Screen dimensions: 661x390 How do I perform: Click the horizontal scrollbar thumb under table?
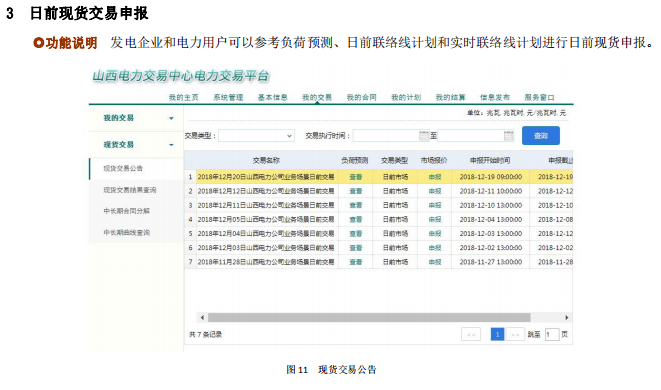click(x=369, y=317)
